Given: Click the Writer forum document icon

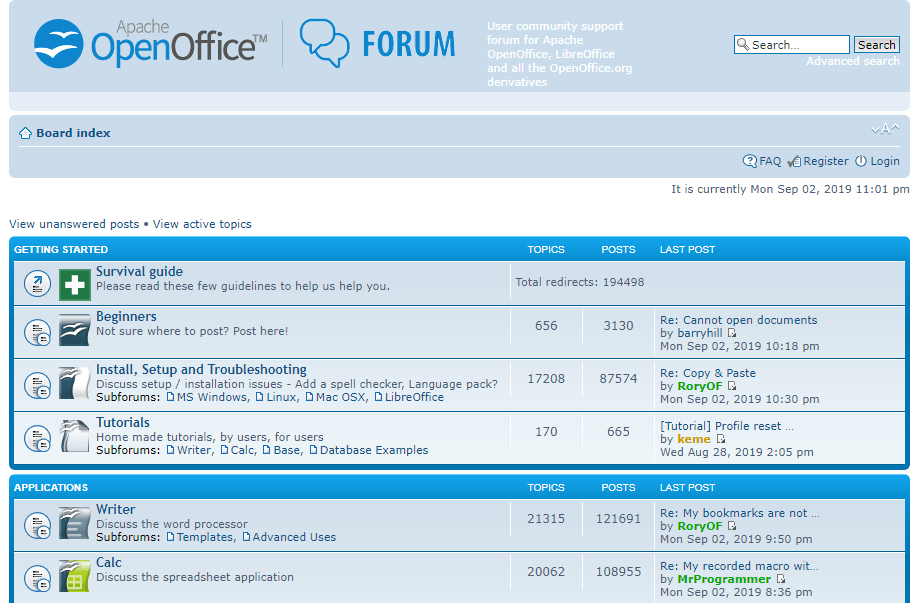Looking at the screenshot, I should [74, 522].
